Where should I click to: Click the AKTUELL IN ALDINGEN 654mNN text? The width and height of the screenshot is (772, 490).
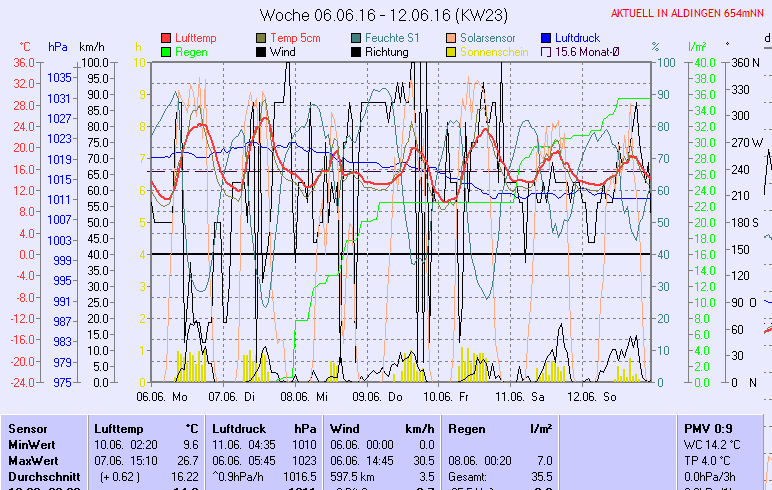click(690, 13)
